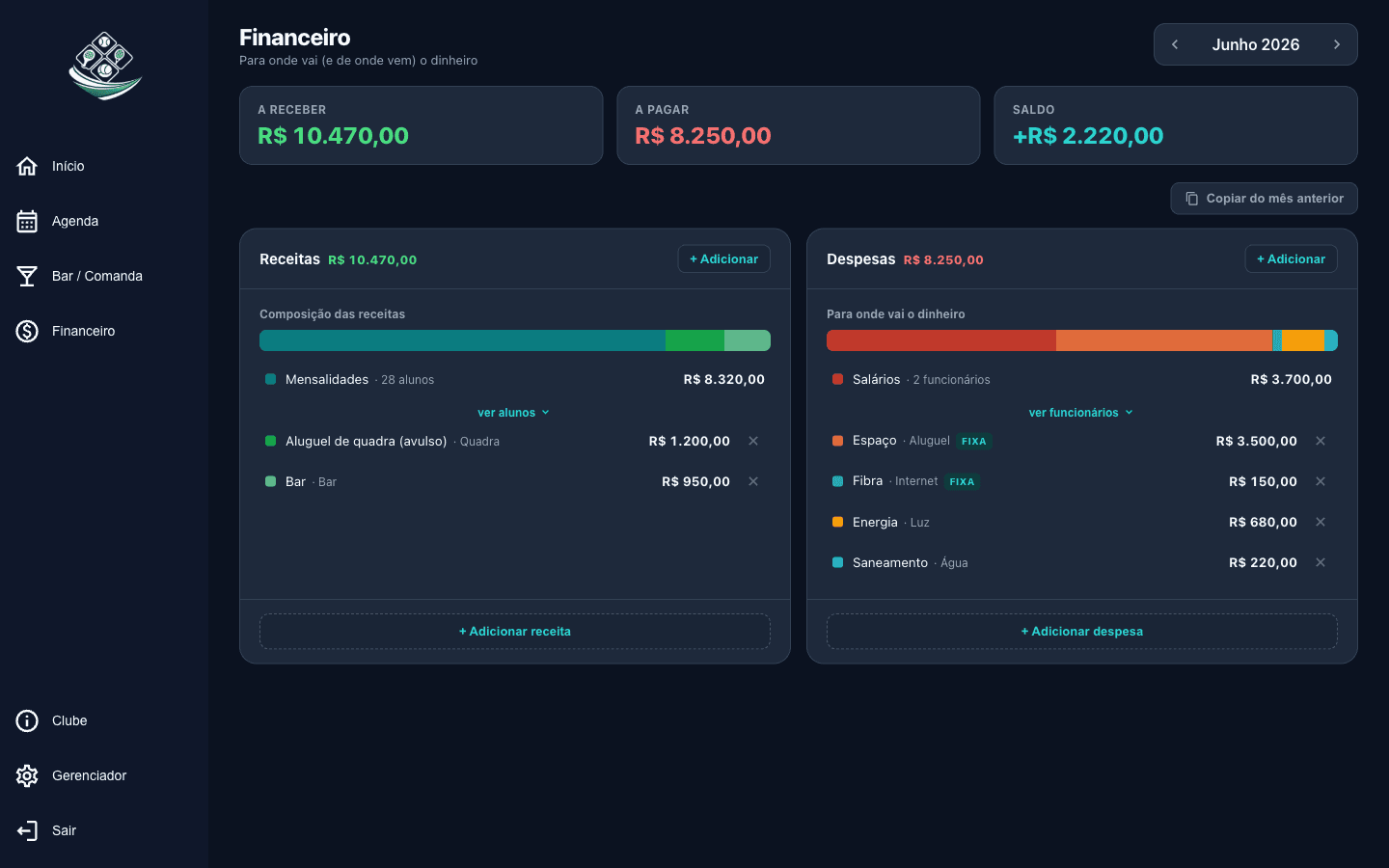Click Aluguel de quadra segment of revenue bar
This screenshot has height=868, width=1389.
694,340
